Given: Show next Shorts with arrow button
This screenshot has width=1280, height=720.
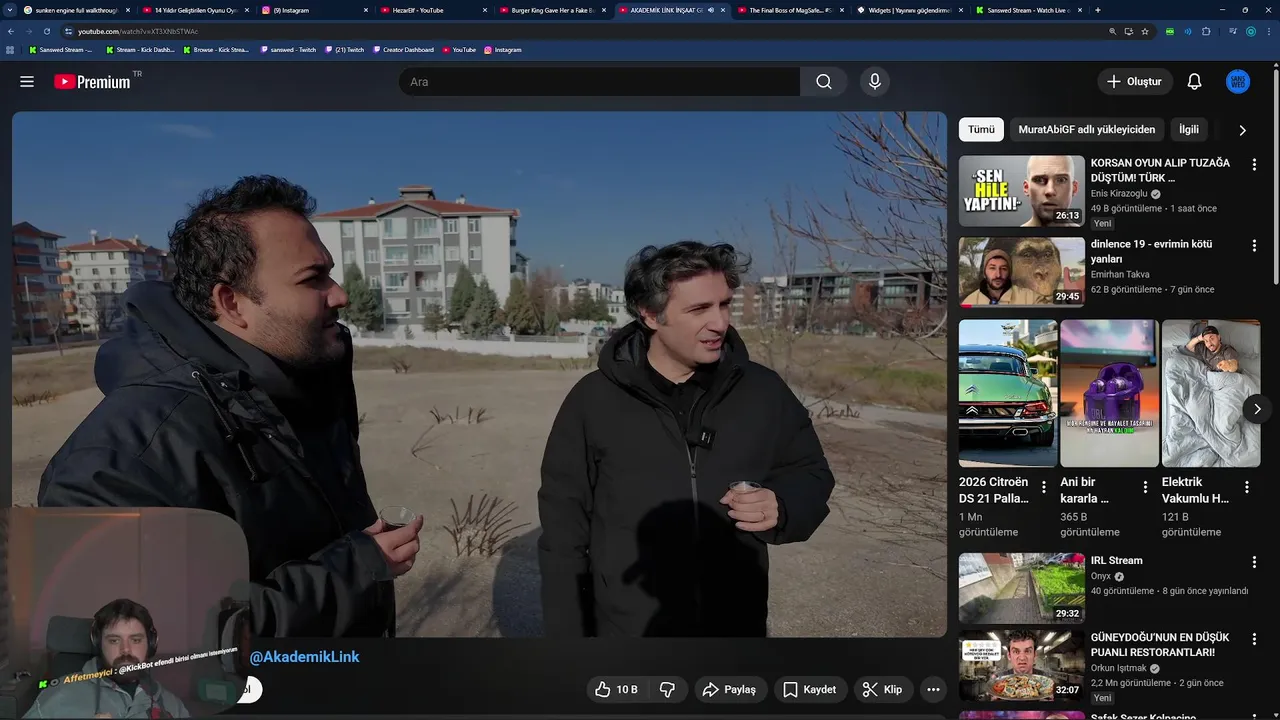Looking at the screenshot, I should pyautogui.click(x=1257, y=409).
